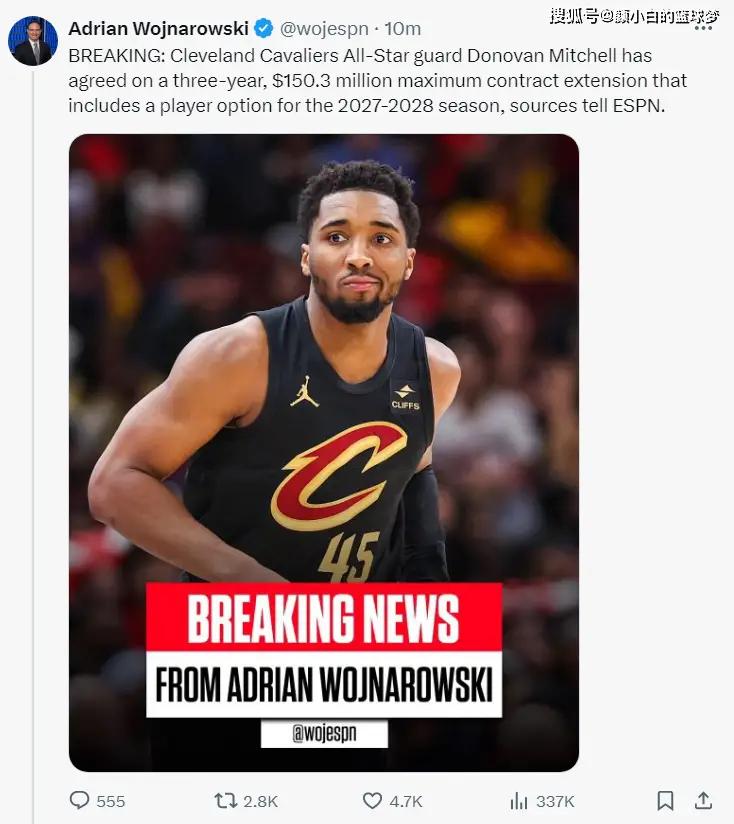The width and height of the screenshot is (734, 824).
Task: Click the blue verified badge
Action: click(264, 28)
